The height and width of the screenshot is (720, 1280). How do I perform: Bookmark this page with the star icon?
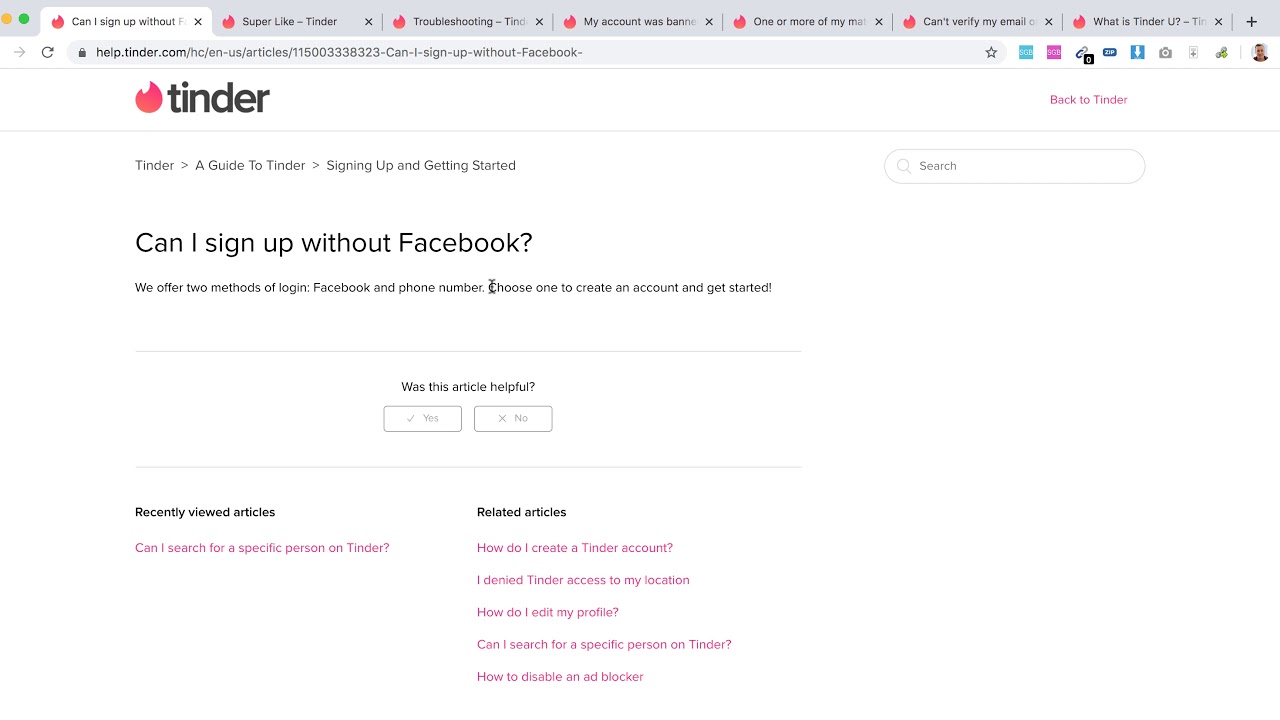tap(991, 52)
